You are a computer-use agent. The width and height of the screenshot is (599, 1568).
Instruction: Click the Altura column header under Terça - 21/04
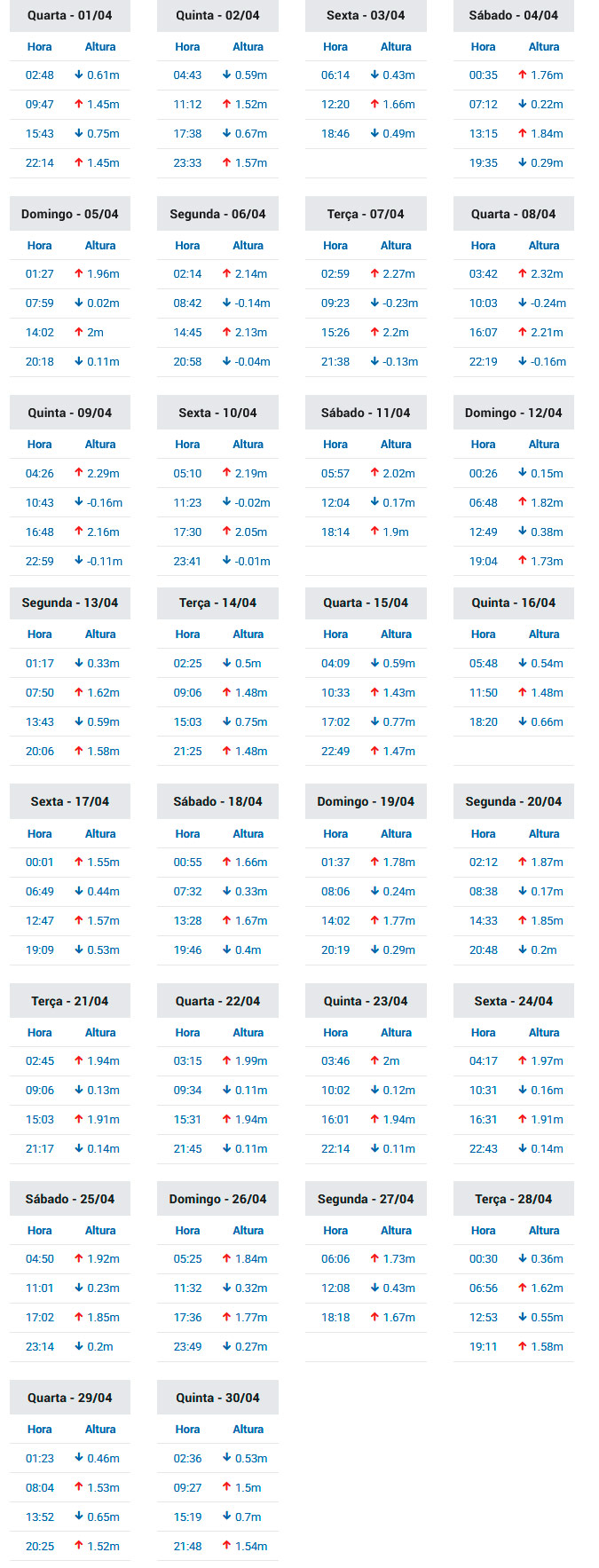100,1033
